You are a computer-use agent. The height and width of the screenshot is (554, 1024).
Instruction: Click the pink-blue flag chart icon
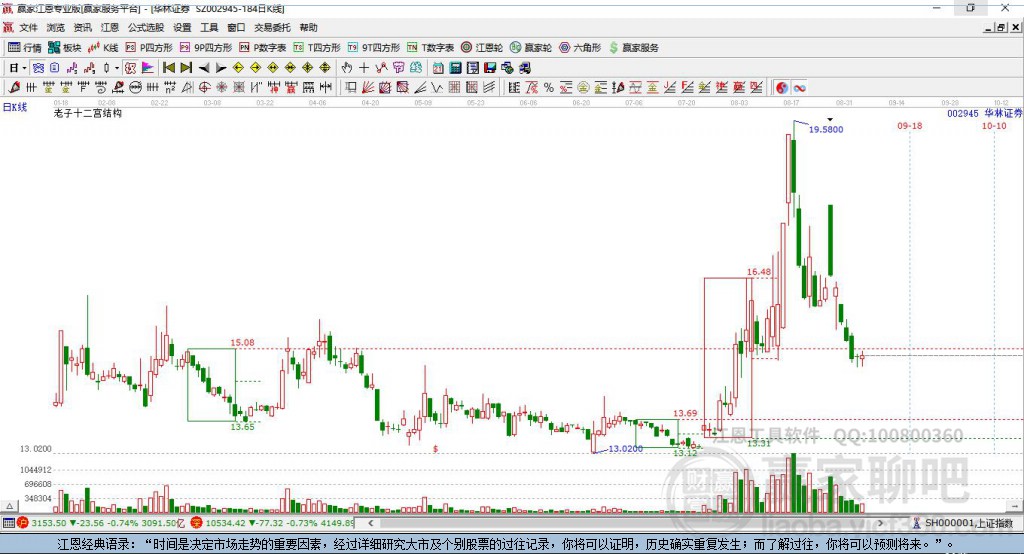148,68
